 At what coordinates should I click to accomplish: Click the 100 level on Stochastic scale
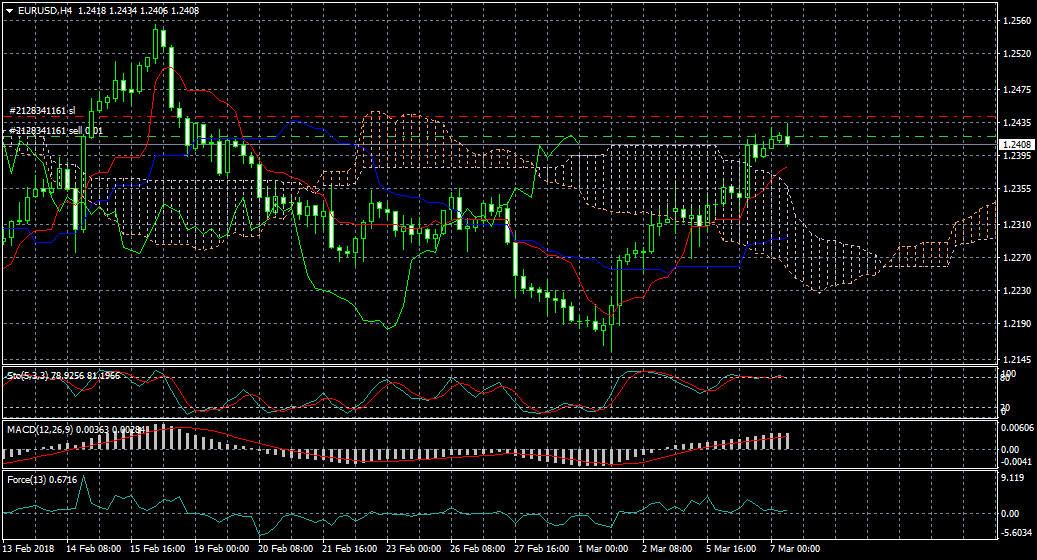[1010, 373]
